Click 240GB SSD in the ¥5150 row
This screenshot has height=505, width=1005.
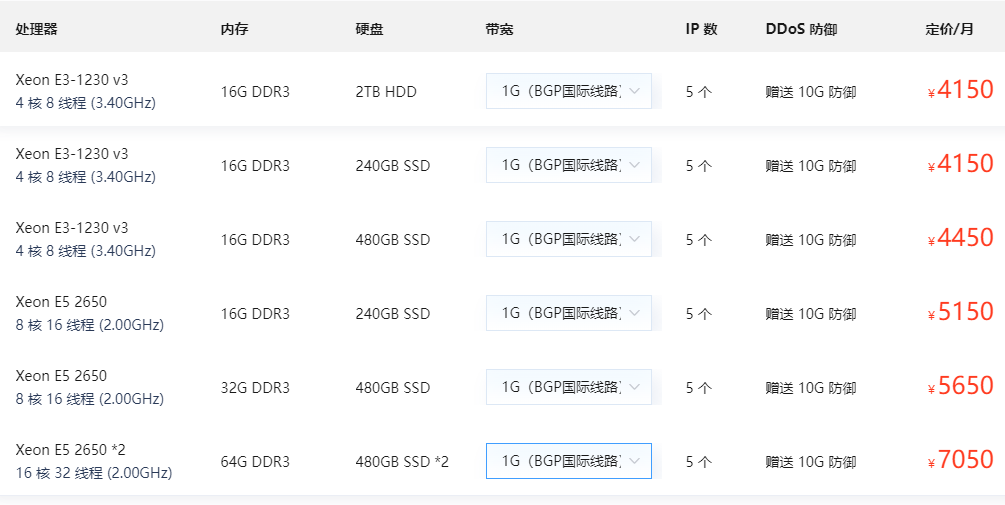click(x=393, y=313)
